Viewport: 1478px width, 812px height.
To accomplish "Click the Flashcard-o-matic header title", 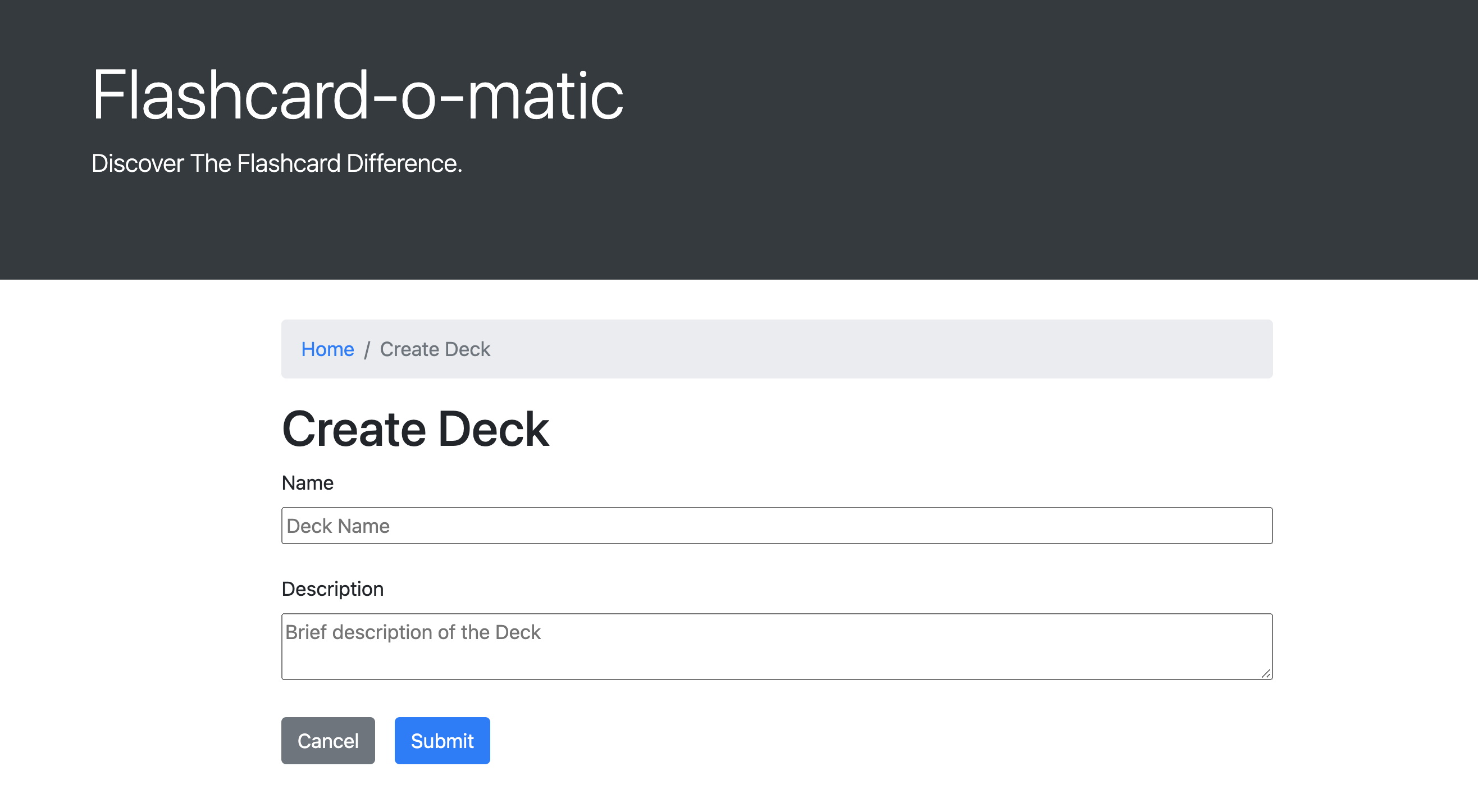I will (357, 95).
